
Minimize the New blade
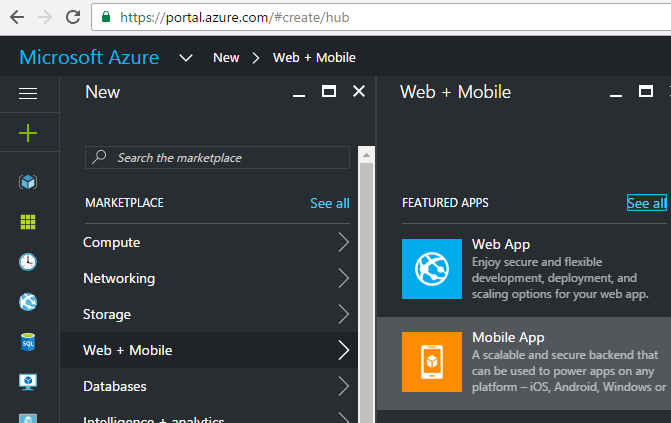tap(299, 95)
